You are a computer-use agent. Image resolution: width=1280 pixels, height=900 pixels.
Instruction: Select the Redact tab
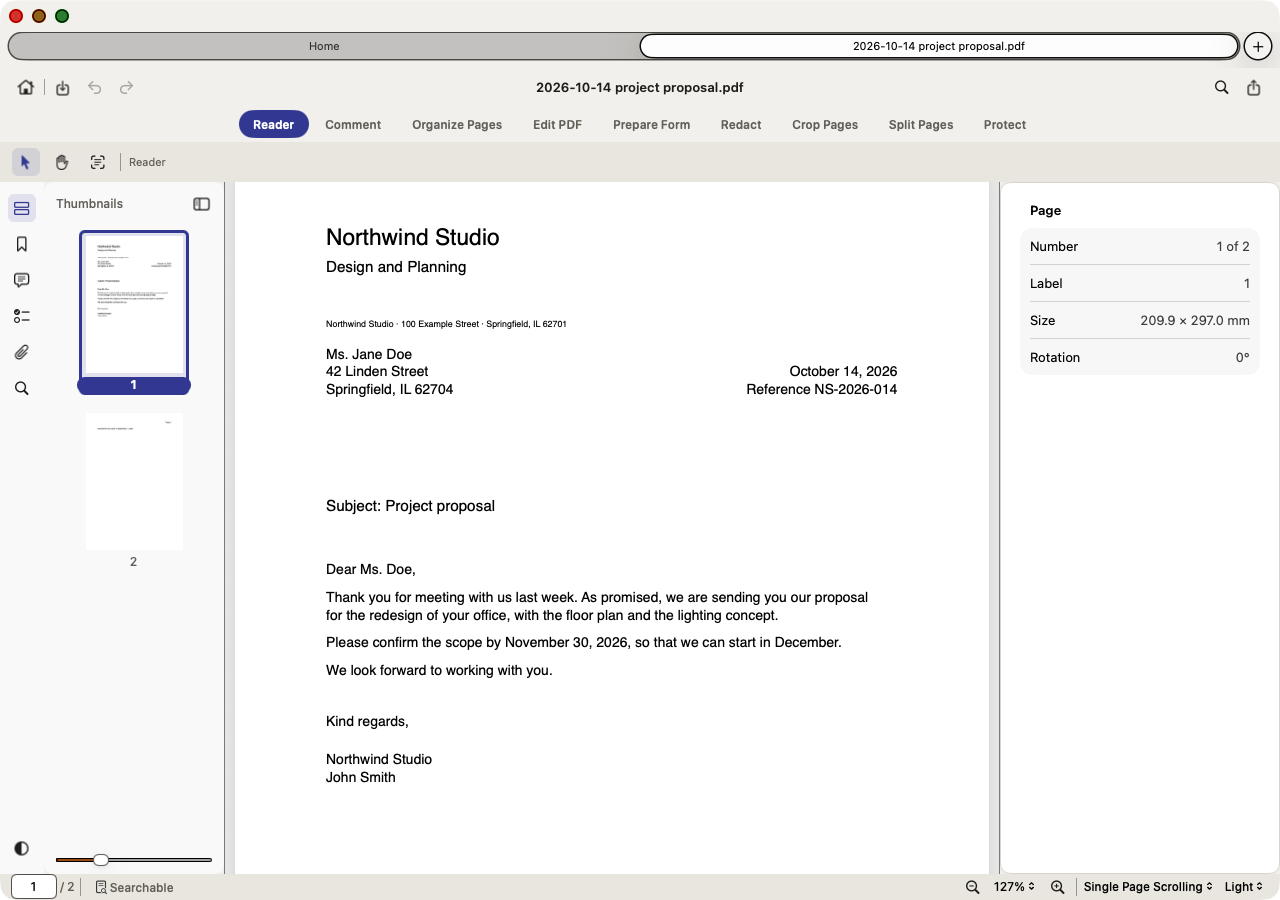click(741, 125)
